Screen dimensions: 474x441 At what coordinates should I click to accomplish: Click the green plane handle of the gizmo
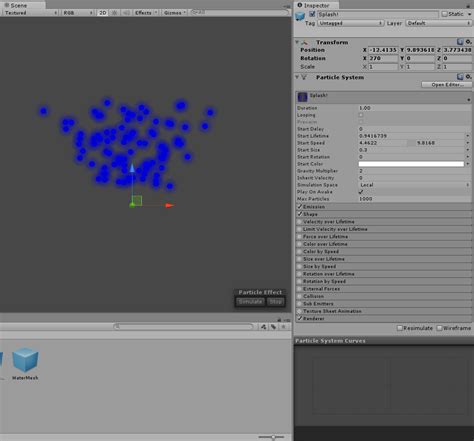(137, 200)
